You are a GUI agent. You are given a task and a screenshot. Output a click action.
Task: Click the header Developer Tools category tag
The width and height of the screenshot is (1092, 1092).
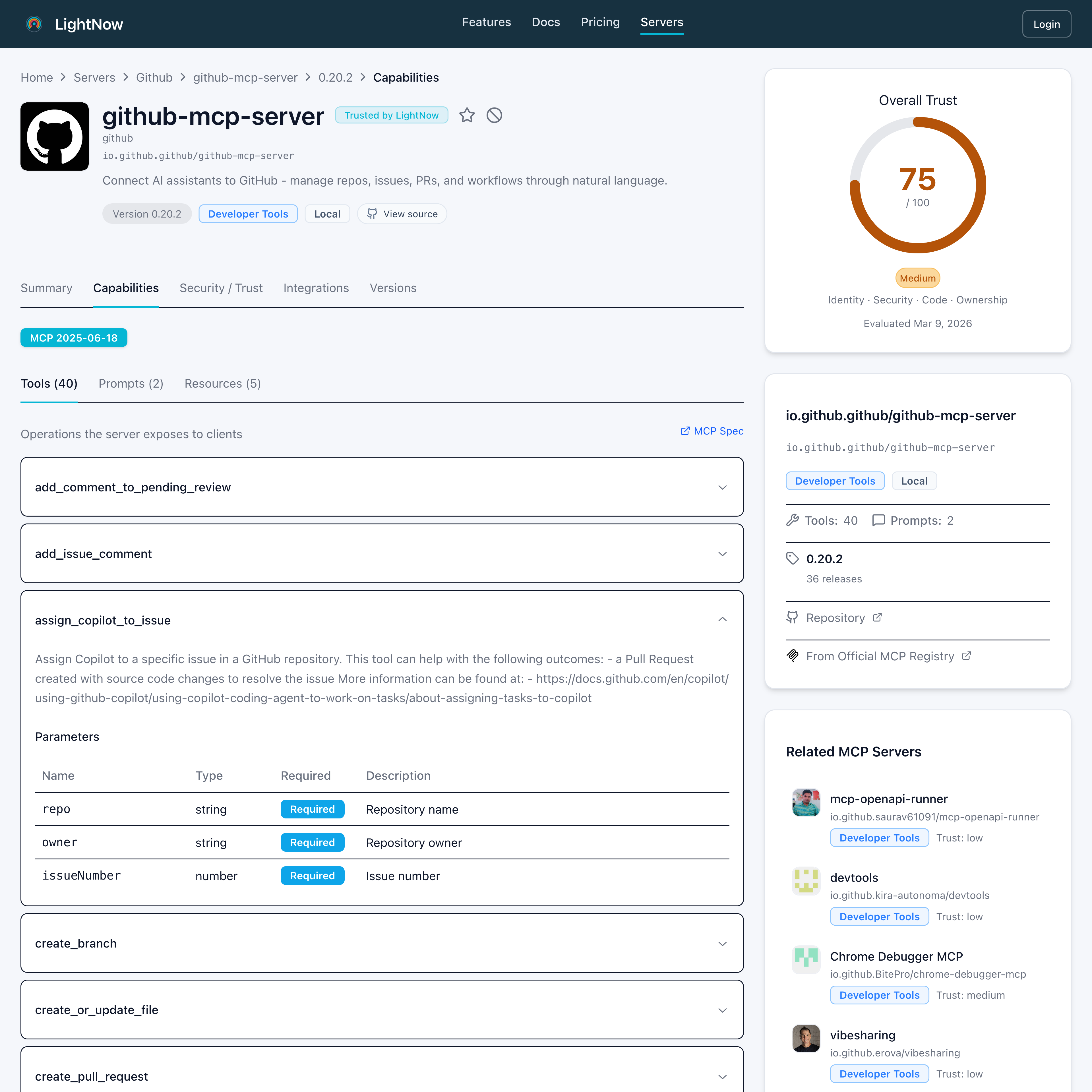click(248, 214)
